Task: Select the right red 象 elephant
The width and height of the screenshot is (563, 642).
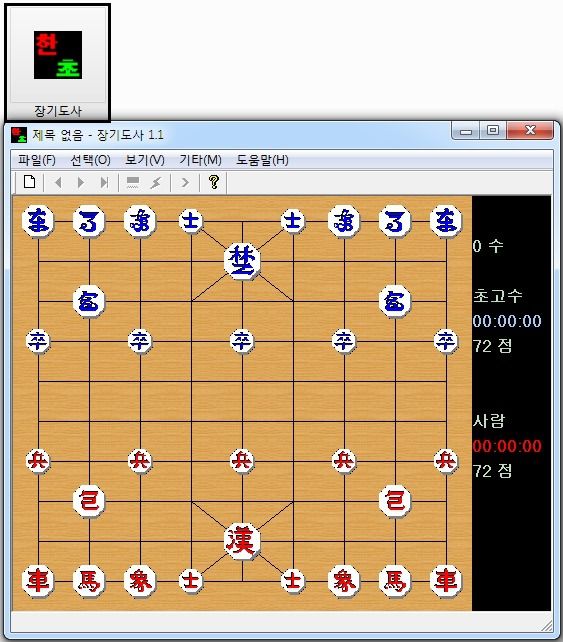Action: click(344, 581)
